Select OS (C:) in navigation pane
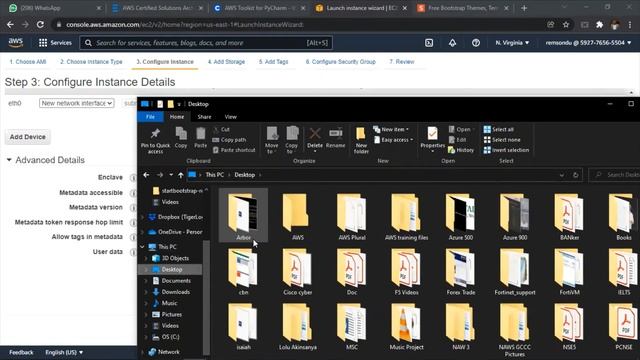Screen dimensions: 640x360 tap(171, 337)
